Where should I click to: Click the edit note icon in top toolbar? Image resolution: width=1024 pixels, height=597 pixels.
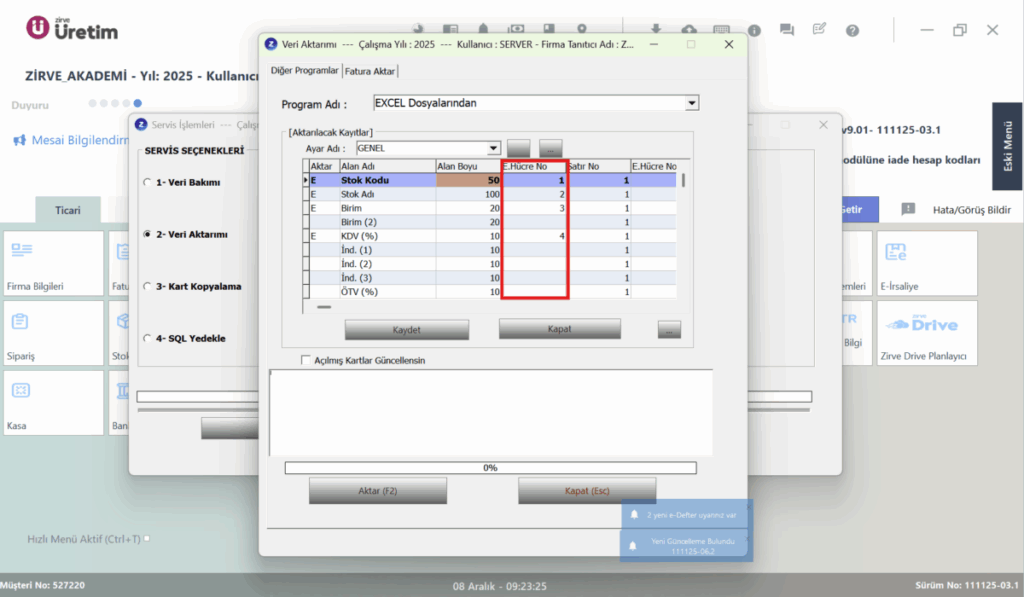tap(819, 29)
